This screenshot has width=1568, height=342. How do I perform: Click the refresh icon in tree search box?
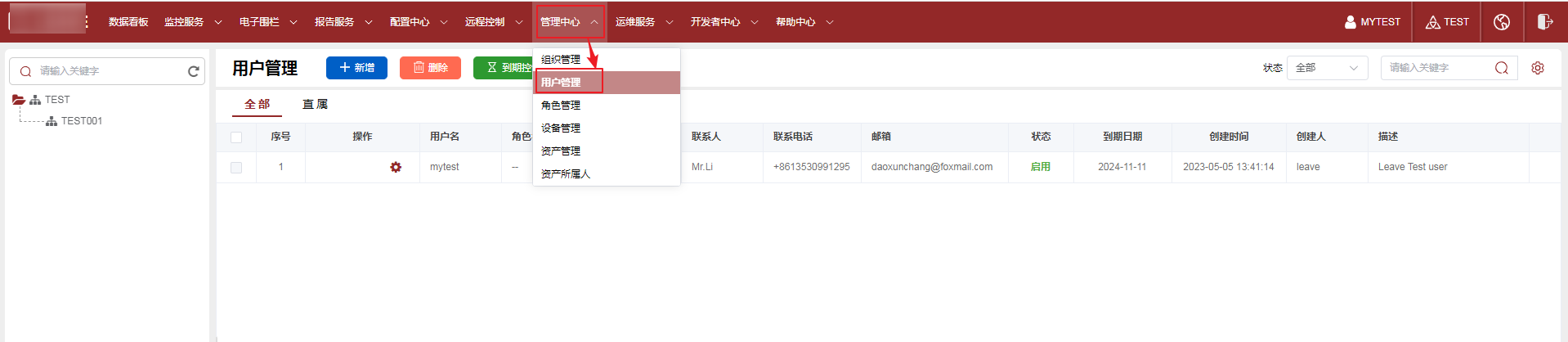194,71
